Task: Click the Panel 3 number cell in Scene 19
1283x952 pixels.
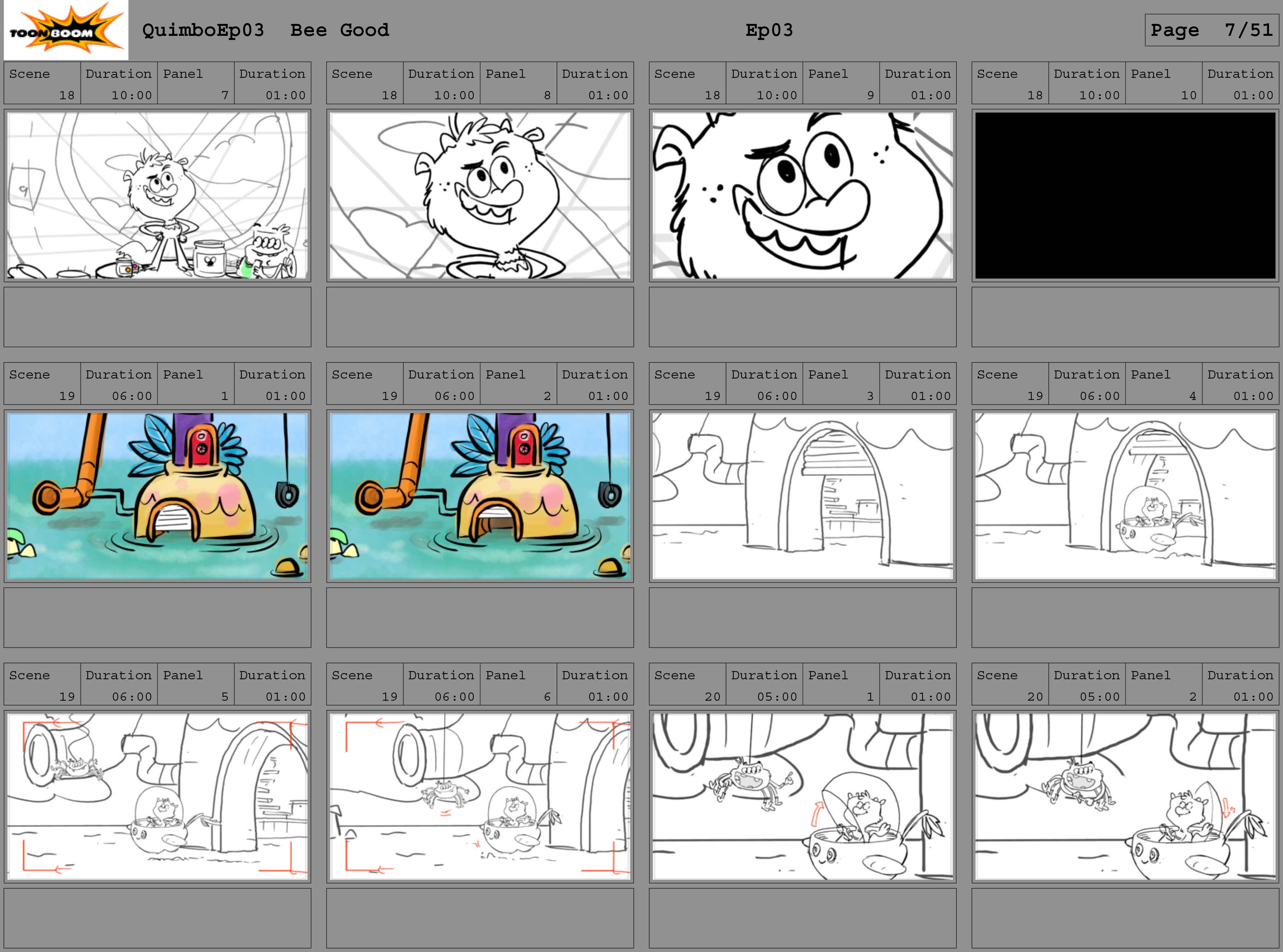Action: pos(841,384)
